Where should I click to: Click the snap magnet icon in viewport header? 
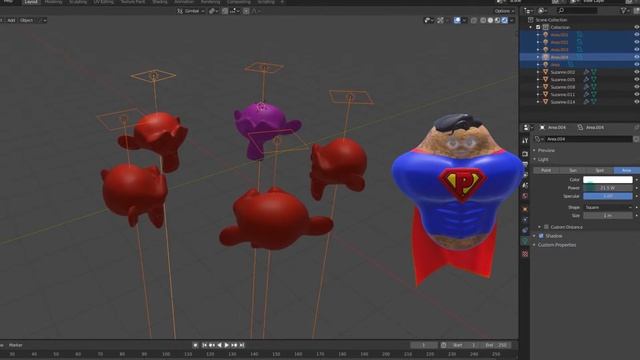(225, 11)
